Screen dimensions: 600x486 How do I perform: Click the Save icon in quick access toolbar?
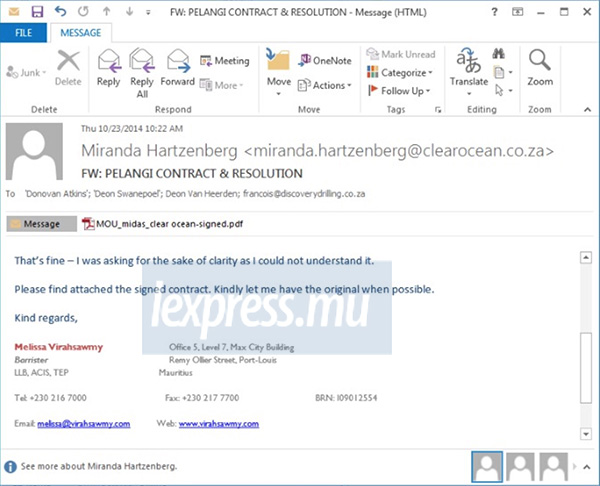coord(37,12)
